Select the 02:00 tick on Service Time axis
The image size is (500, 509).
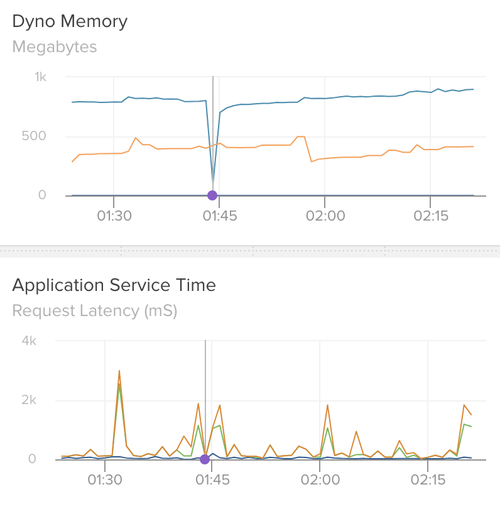(320, 480)
